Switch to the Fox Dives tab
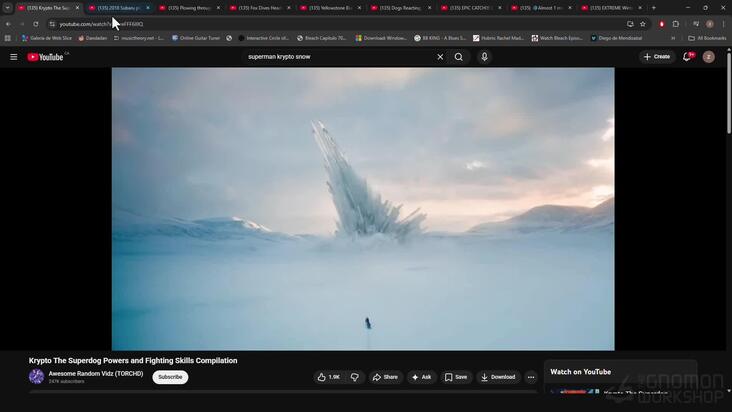 click(x=260, y=8)
